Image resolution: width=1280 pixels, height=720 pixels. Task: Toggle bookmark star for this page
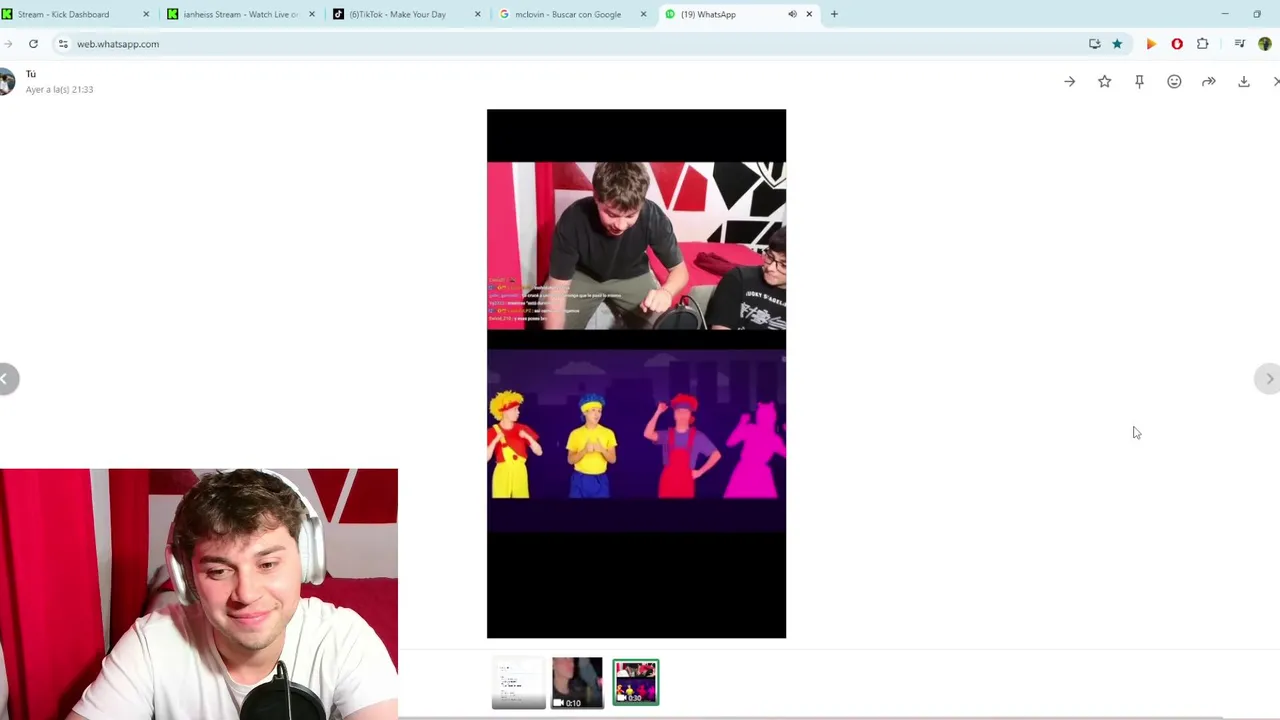click(x=1117, y=44)
